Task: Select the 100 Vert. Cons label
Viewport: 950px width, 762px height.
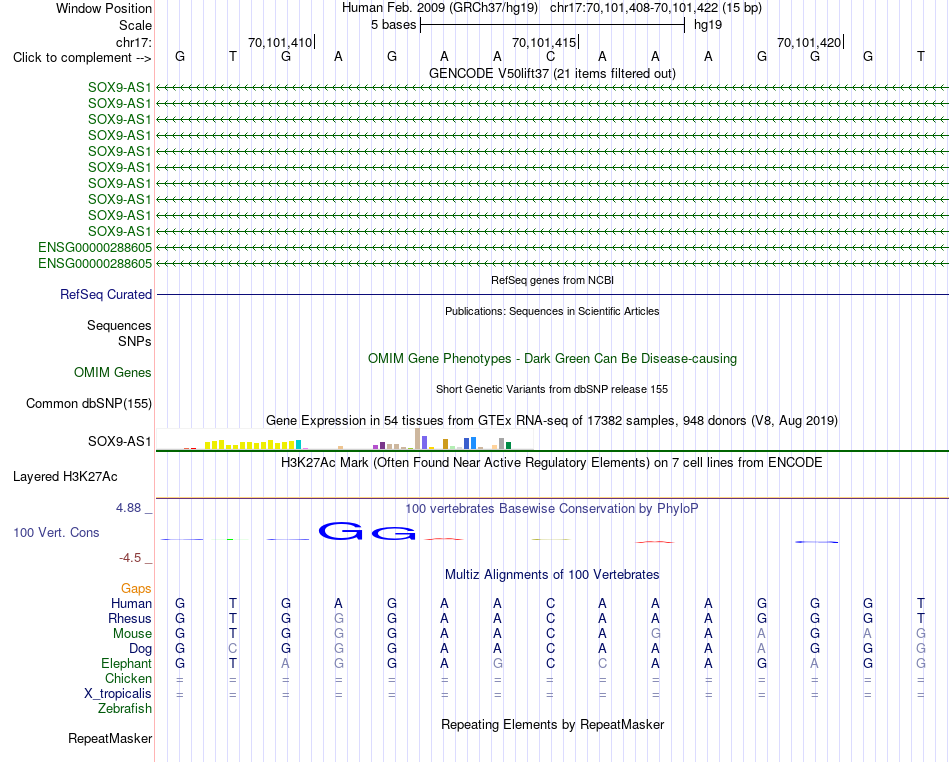Action: tap(56, 532)
